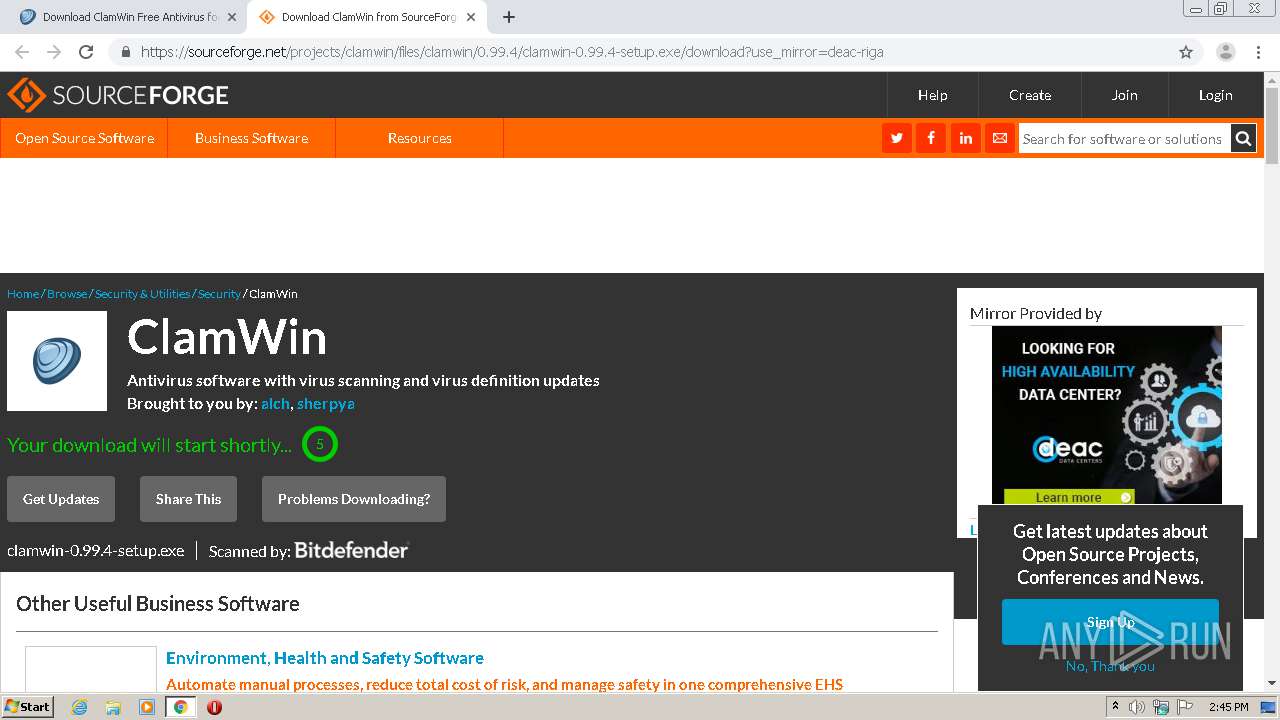Image resolution: width=1280 pixels, height=720 pixels.
Task: Open media player taskbar icon
Action: [147, 707]
